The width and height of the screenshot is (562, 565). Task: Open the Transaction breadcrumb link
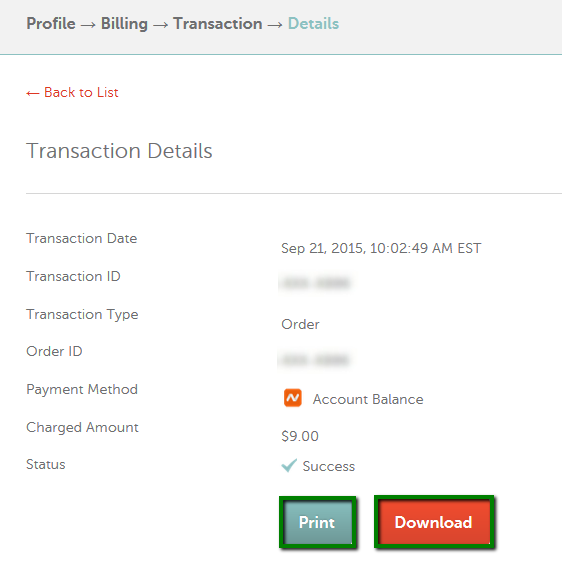pyautogui.click(x=218, y=24)
